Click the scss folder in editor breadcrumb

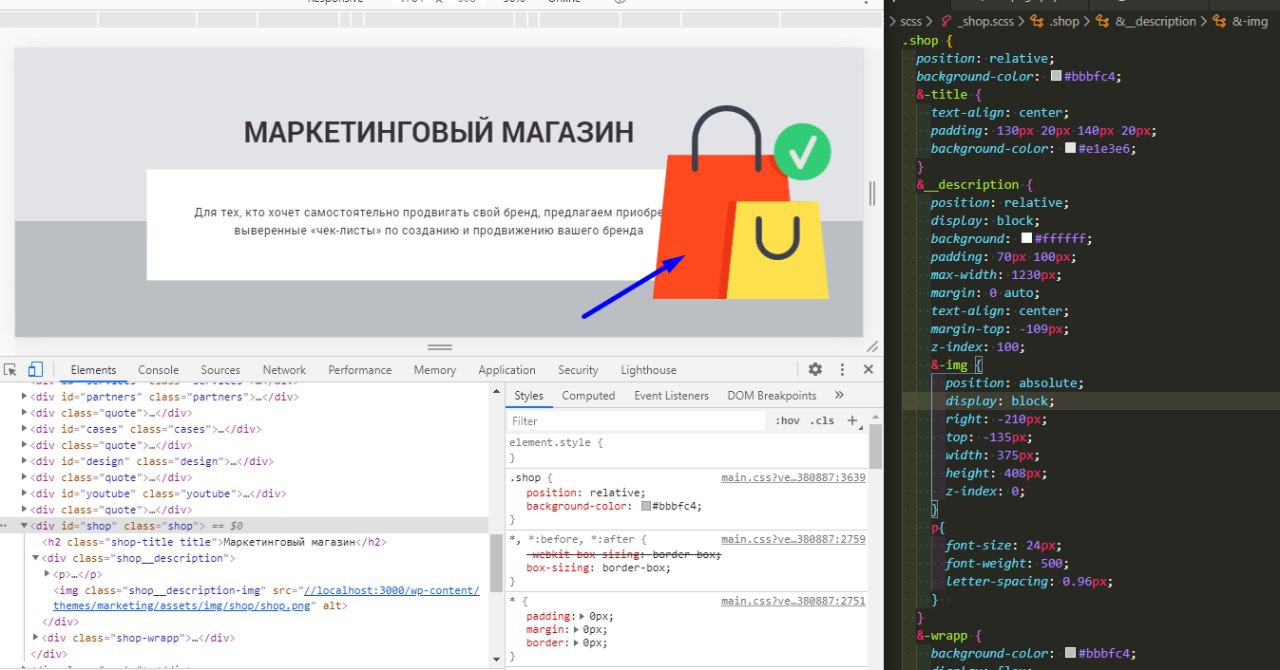click(911, 21)
